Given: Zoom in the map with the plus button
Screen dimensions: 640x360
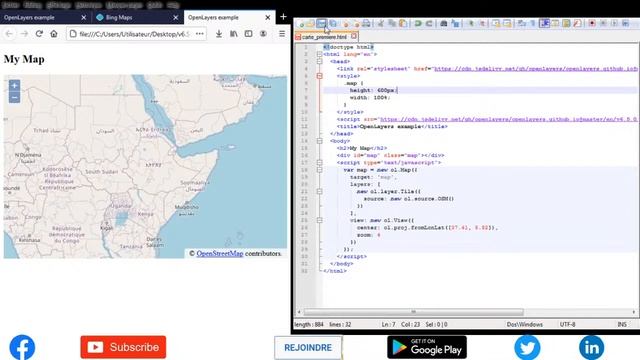Looking at the screenshot, I should (14, 86).
